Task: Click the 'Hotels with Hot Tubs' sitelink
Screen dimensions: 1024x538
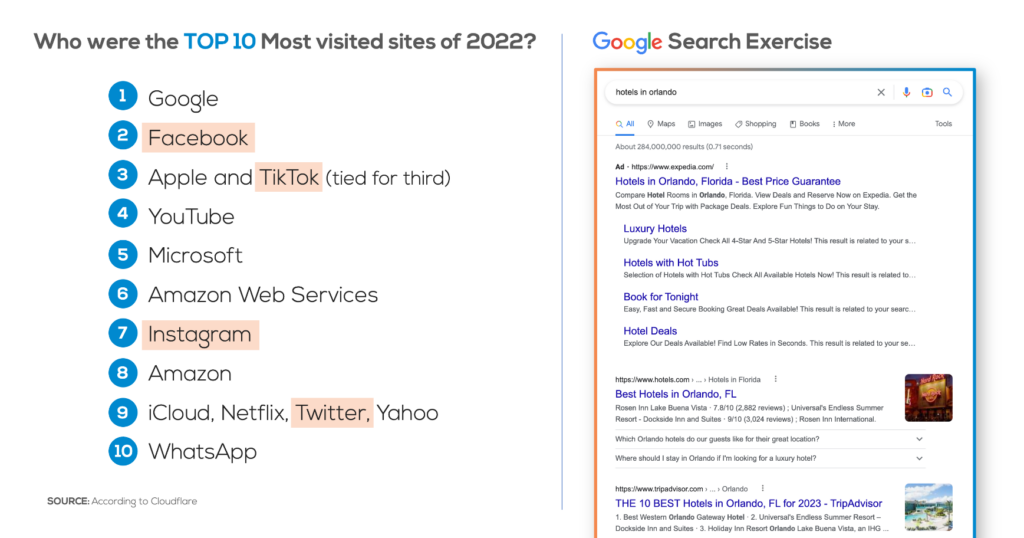Action: [671, 262]
